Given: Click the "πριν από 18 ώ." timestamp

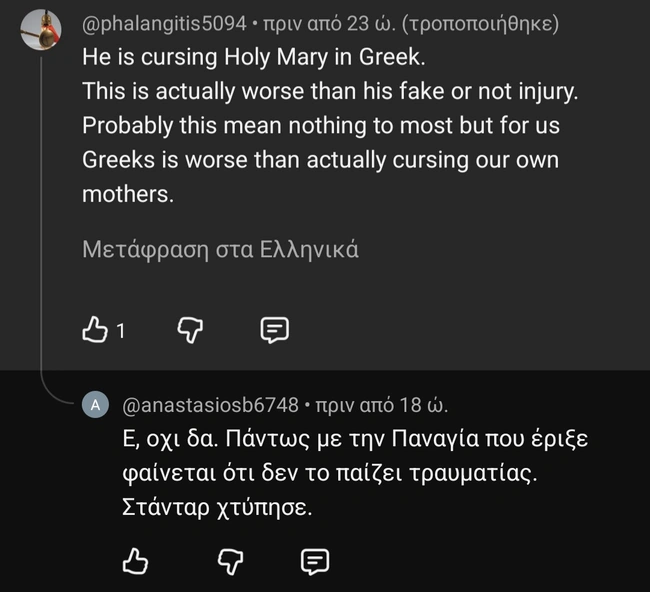Looking at the screenshot, I should pyautogui.click(x=382, y=405).
